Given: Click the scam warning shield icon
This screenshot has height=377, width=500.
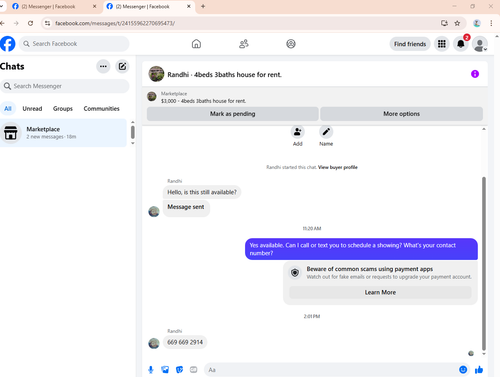Looking at the screenshot, I should point(295,273).
